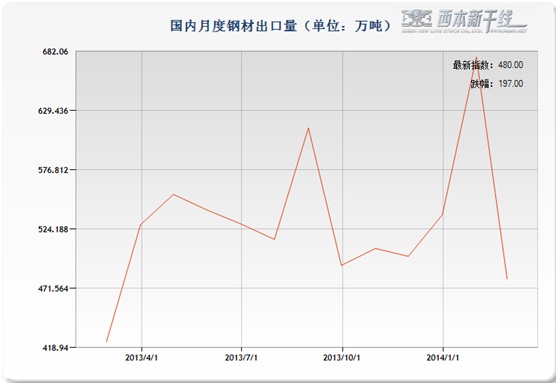Viewport: 560px width, 386px height.
Task: Select the 2014/1/1 x-axis label
Action: coord(443,358)
